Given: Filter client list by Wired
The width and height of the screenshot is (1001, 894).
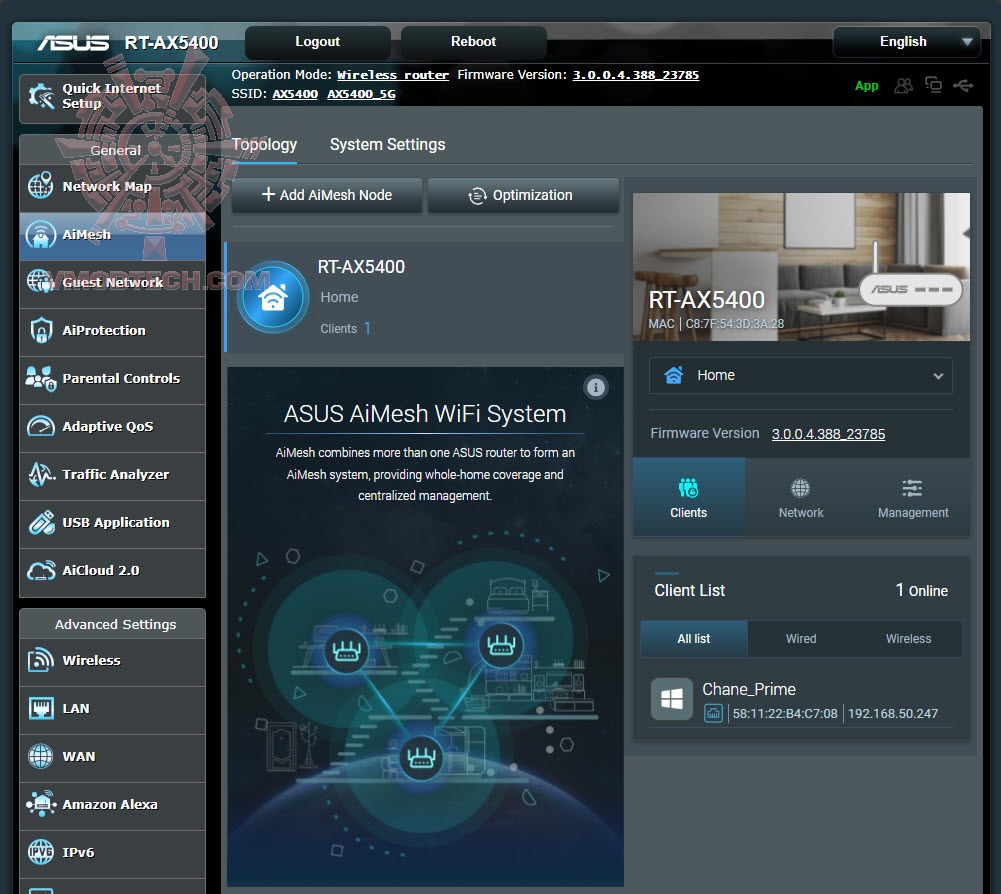Looking at the screenshot, I should tap(801, 639).
